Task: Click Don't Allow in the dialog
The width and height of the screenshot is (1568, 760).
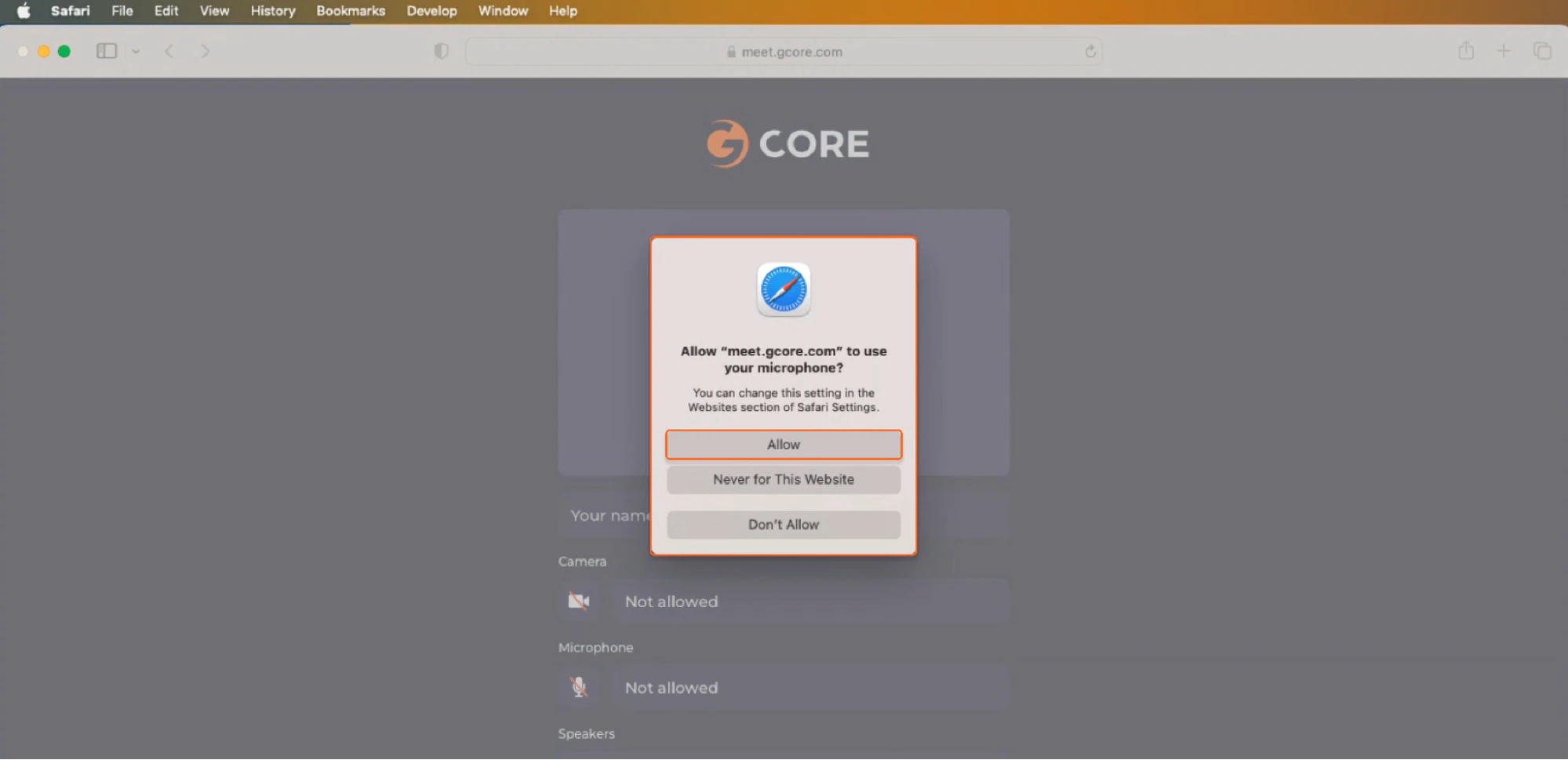Action: pos(784,525)
